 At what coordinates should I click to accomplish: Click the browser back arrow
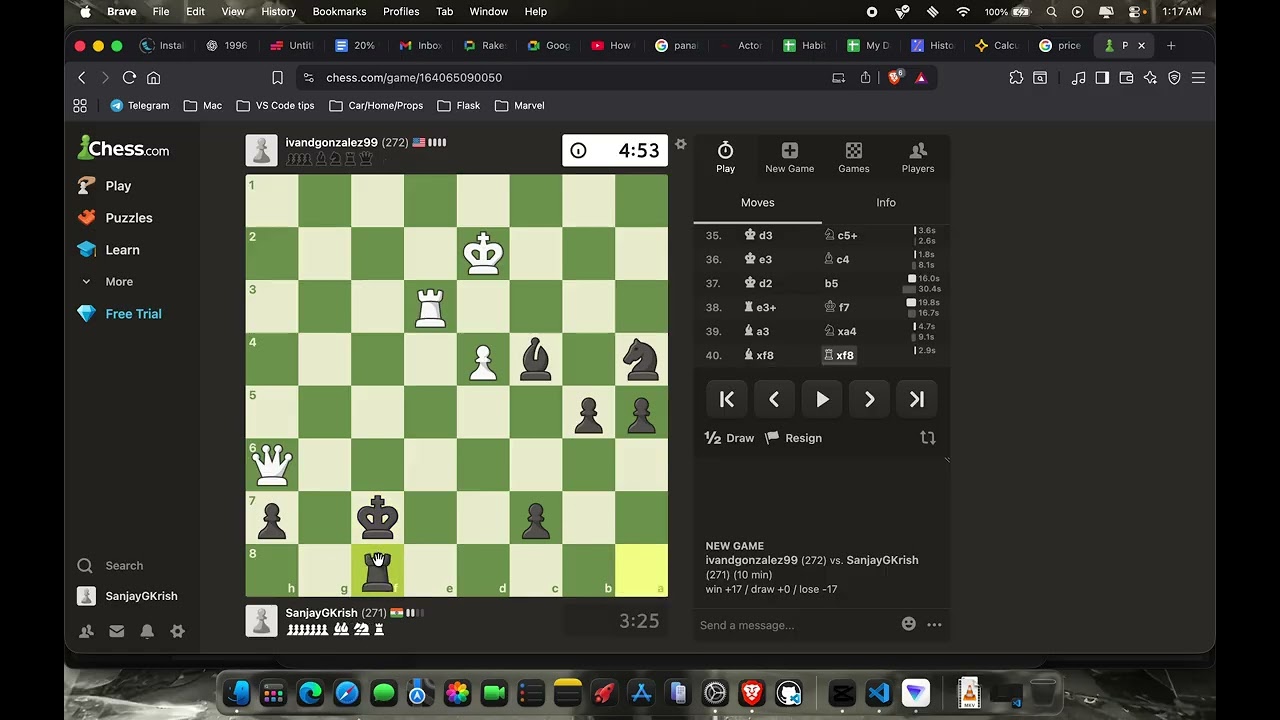coord(82,78)
